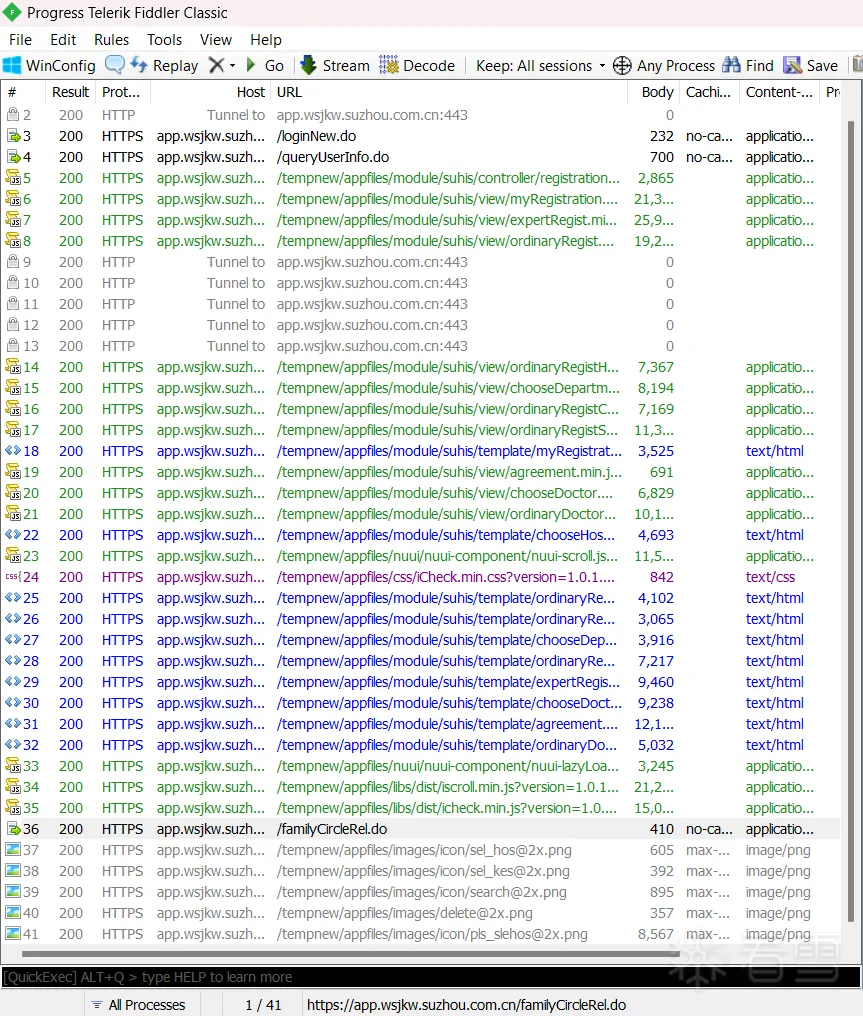Select the icheck.min.js session URL

click(x=446, y=808)
